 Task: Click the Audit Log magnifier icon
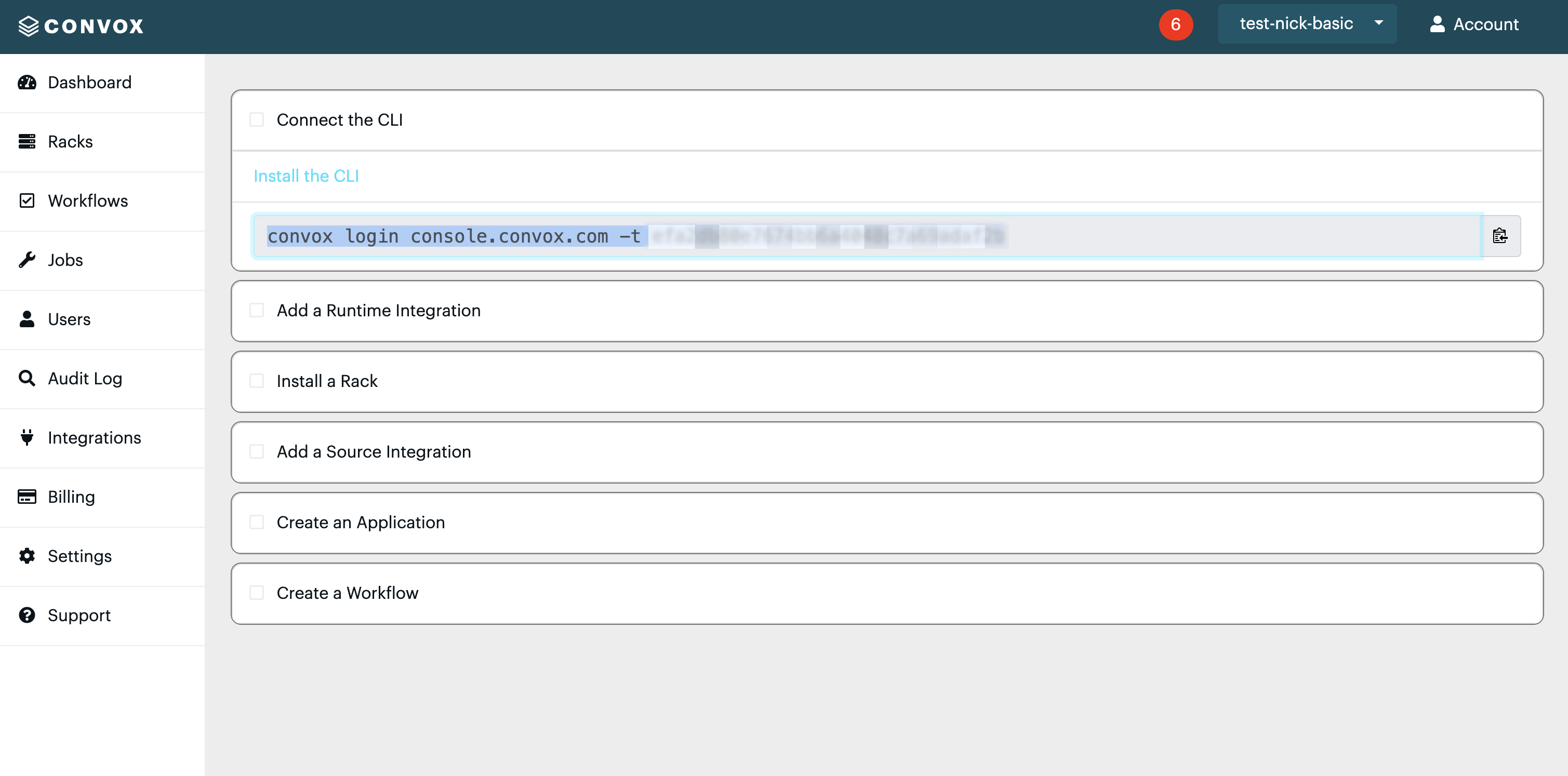point(27,378)
